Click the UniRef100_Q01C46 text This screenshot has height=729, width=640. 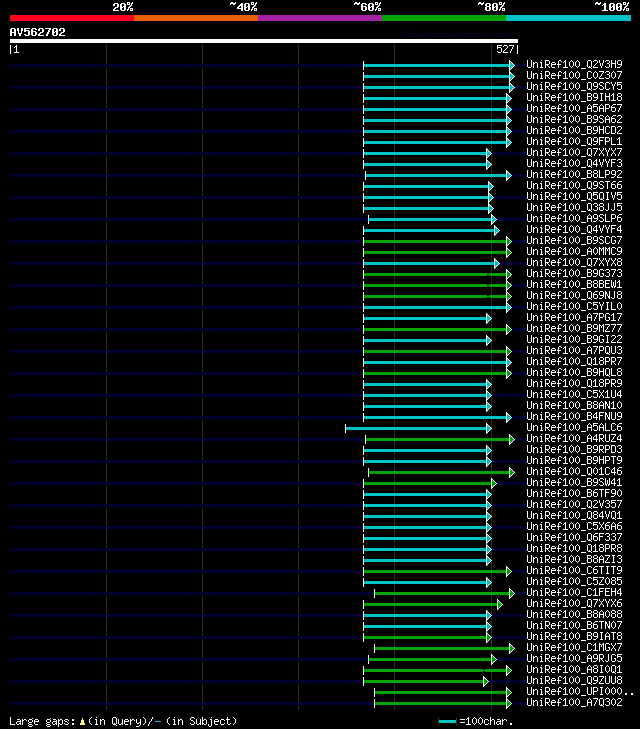pyautogui.click(x=574, y=471)
